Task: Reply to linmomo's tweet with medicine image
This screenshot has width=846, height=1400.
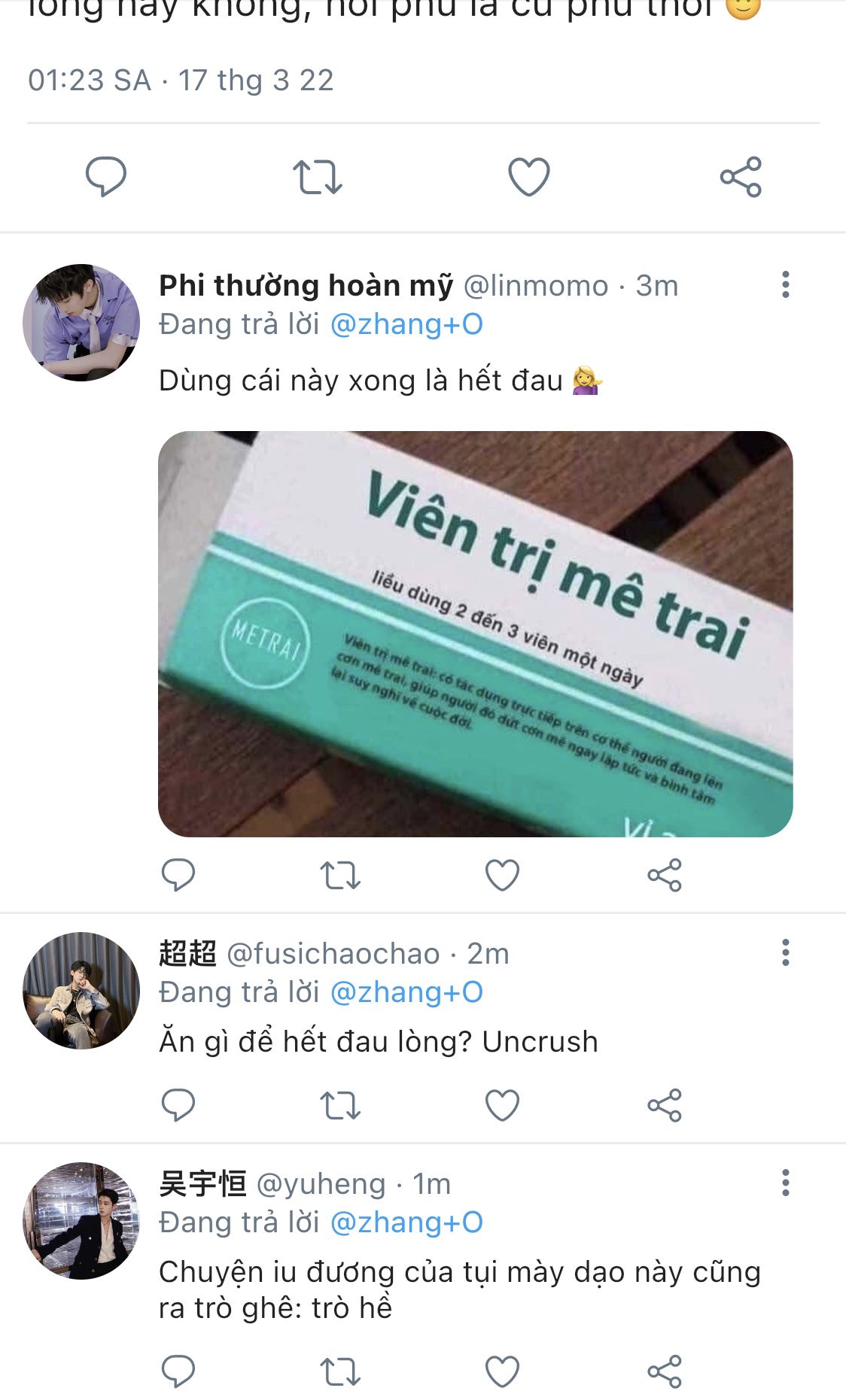Action: 178,875
